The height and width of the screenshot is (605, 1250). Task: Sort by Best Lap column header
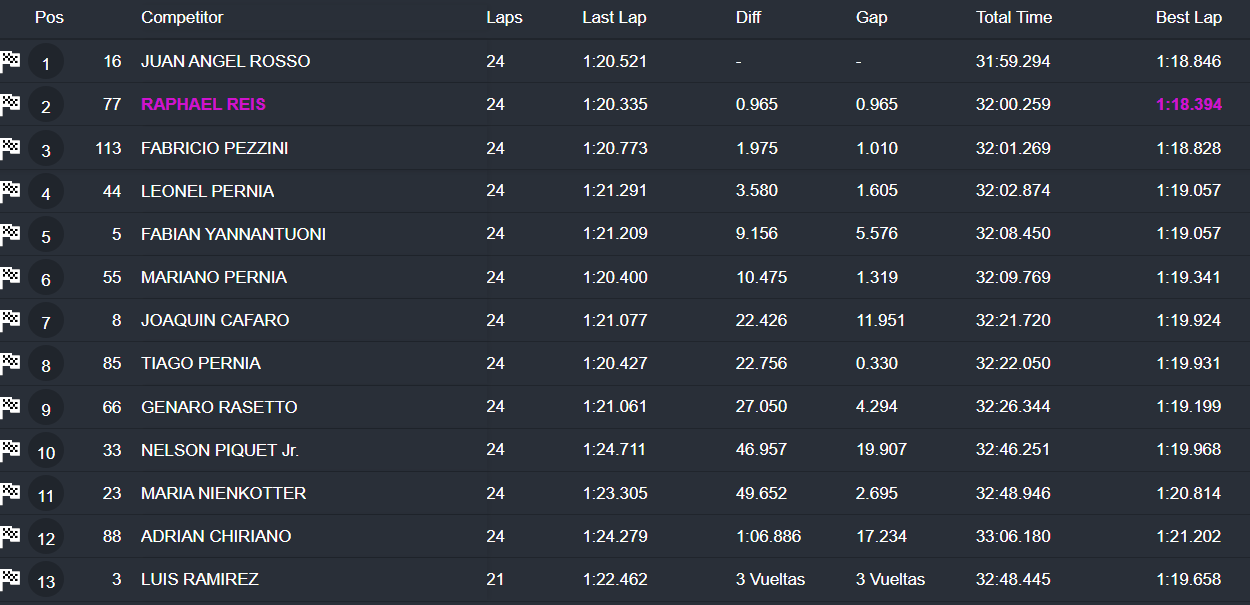[x=1188, y=17]
